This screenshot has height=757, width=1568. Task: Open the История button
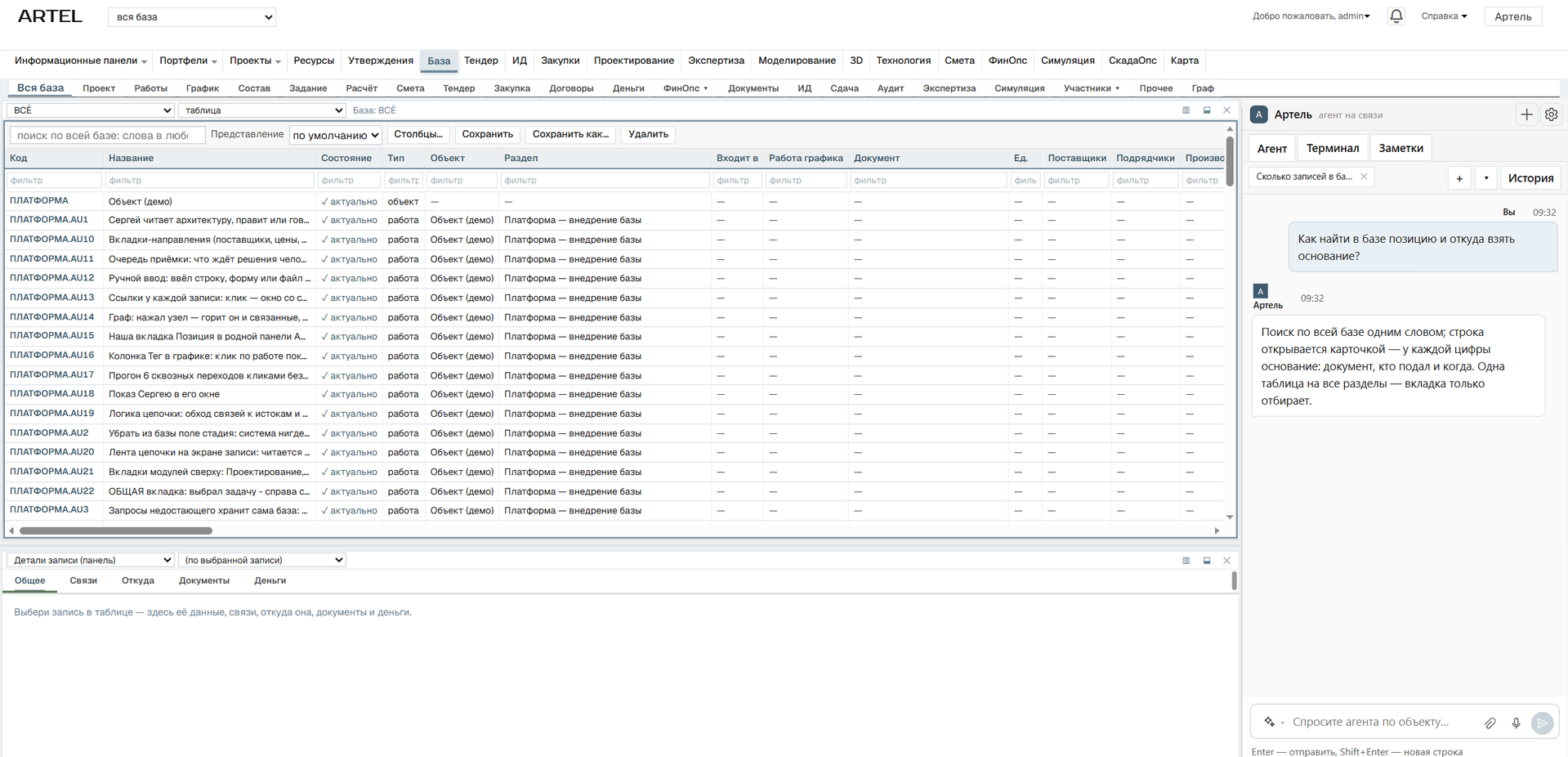pyautogui.click(x=1530, y=178)
